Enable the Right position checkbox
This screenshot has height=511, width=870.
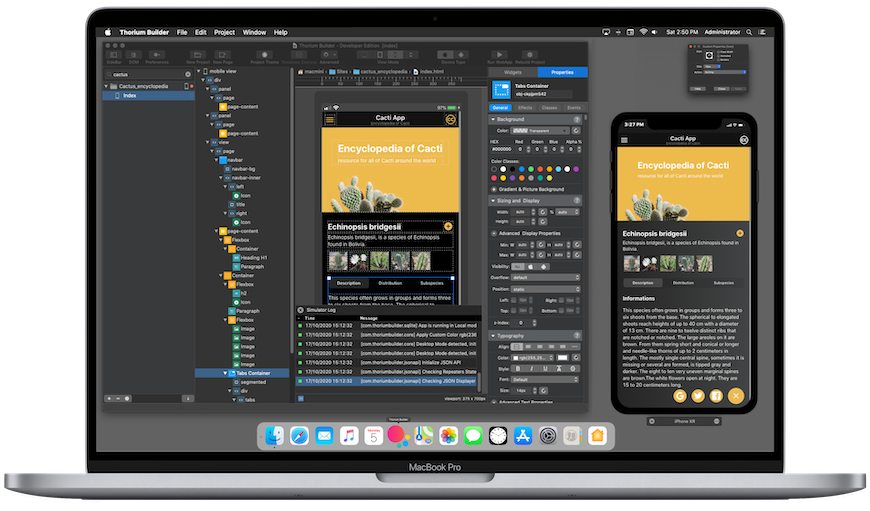561,300
